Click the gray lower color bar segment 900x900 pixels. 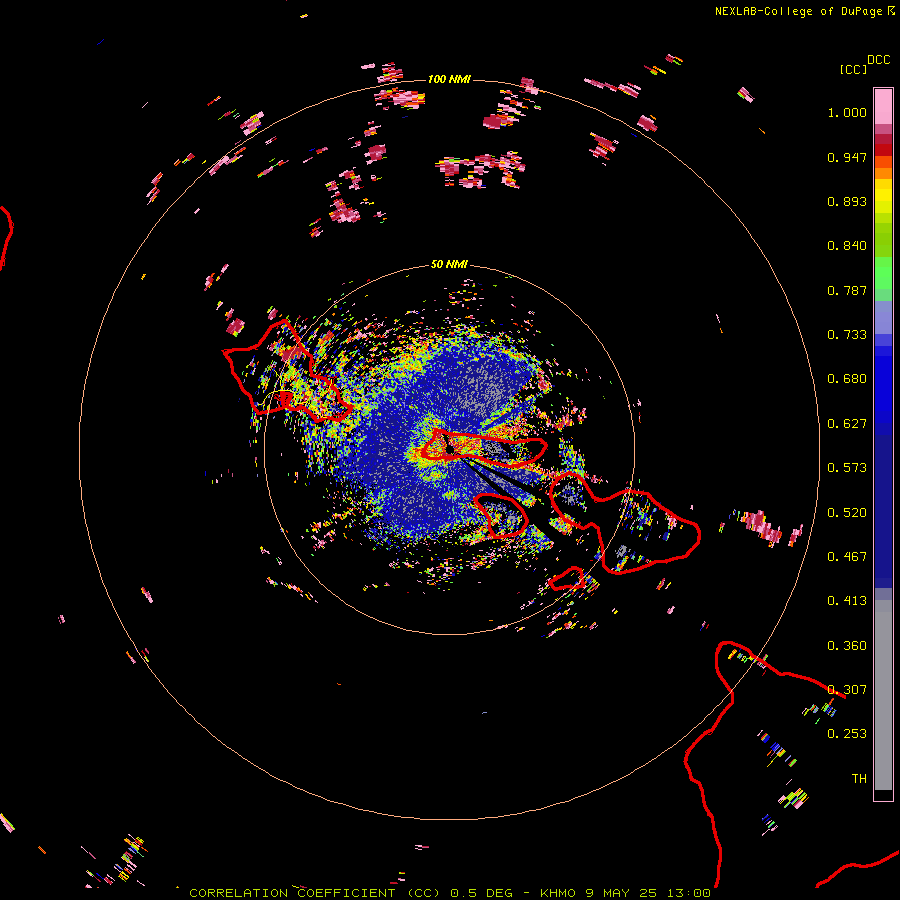tap(883, 695)
